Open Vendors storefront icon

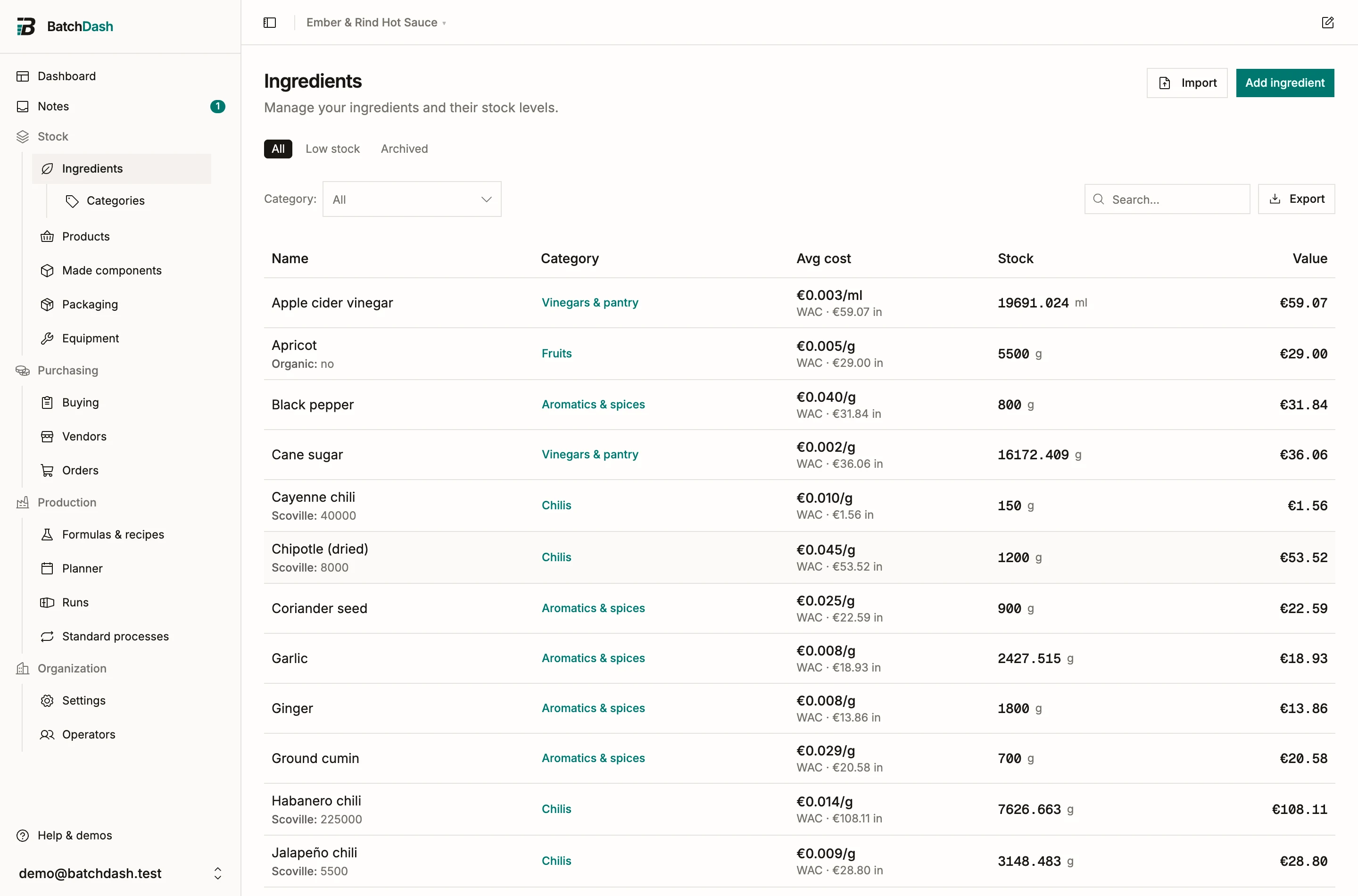click(48, 437)
